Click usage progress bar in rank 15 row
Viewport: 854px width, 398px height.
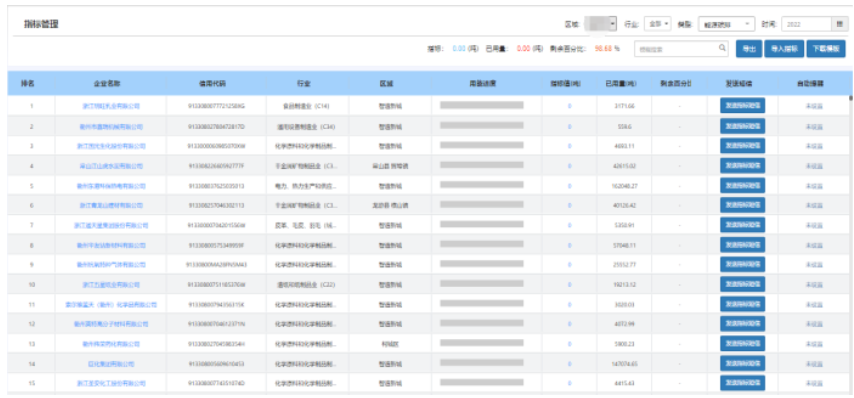coord(481,382)
